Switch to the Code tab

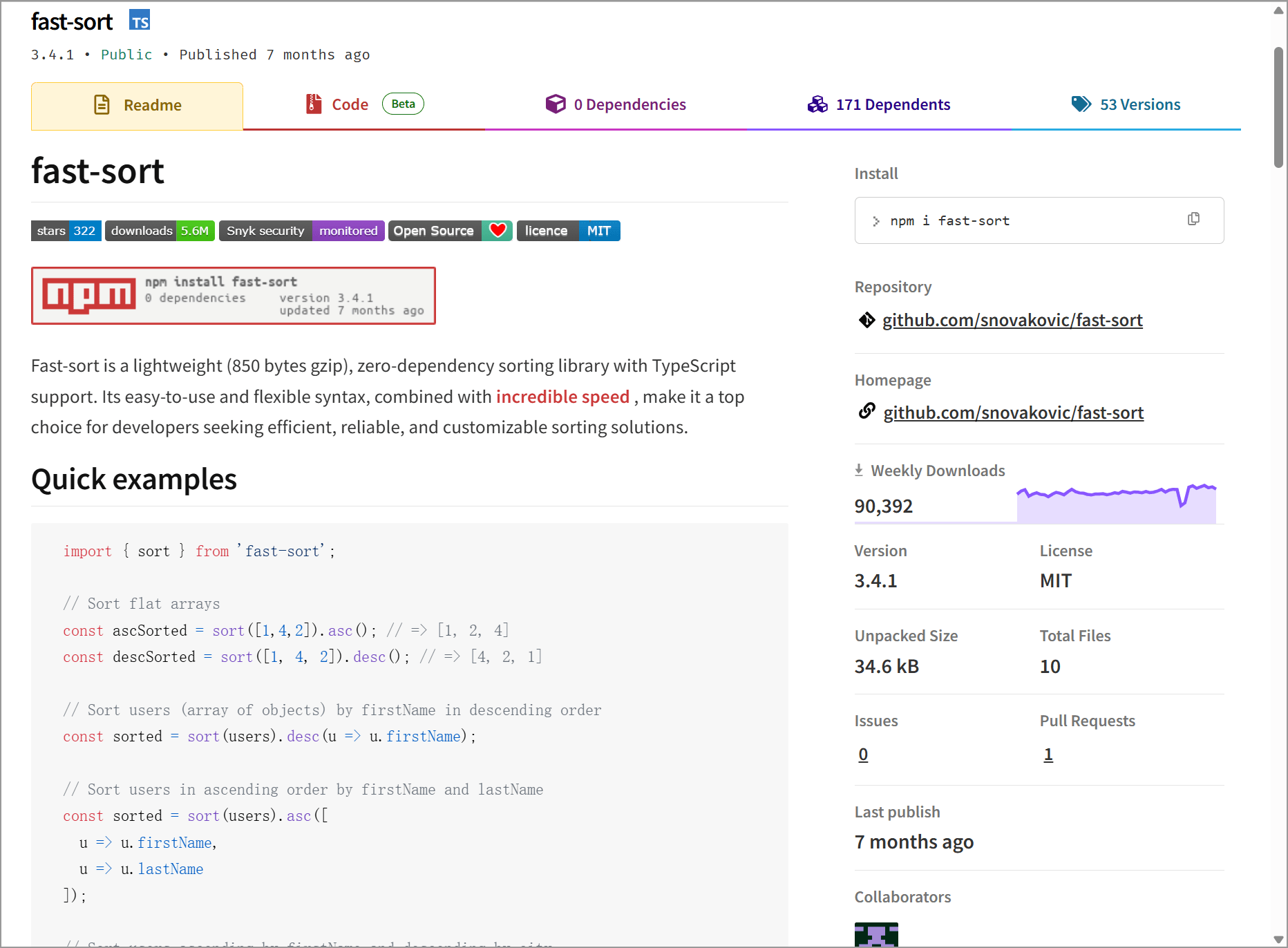[x=364, y=105]
